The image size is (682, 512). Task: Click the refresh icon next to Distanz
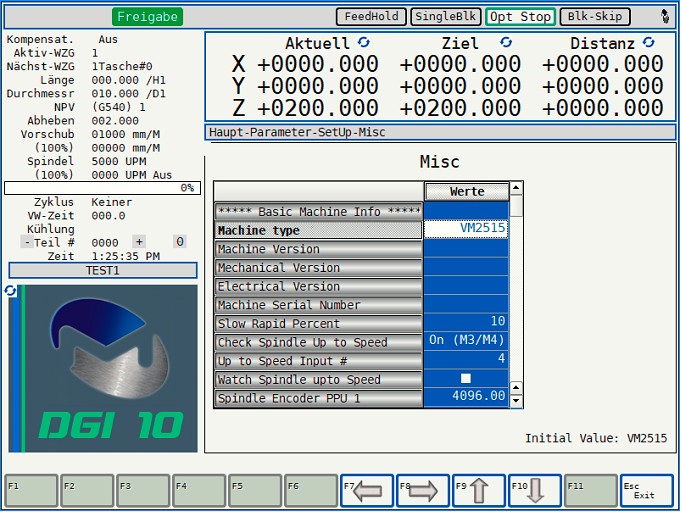pyautogui.click(x=649, y=42)
